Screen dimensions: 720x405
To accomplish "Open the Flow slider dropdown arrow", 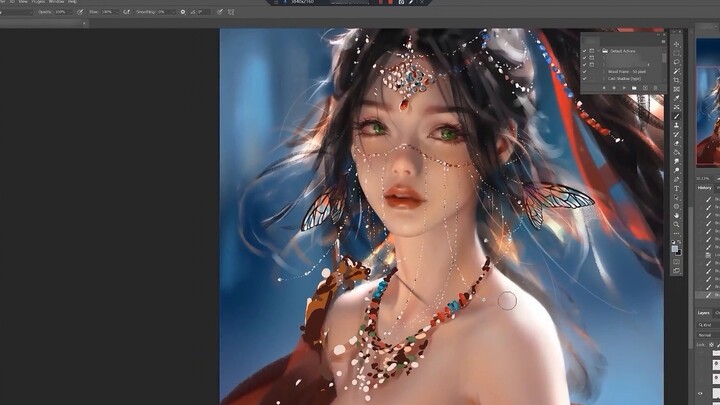I will (117, 12).
